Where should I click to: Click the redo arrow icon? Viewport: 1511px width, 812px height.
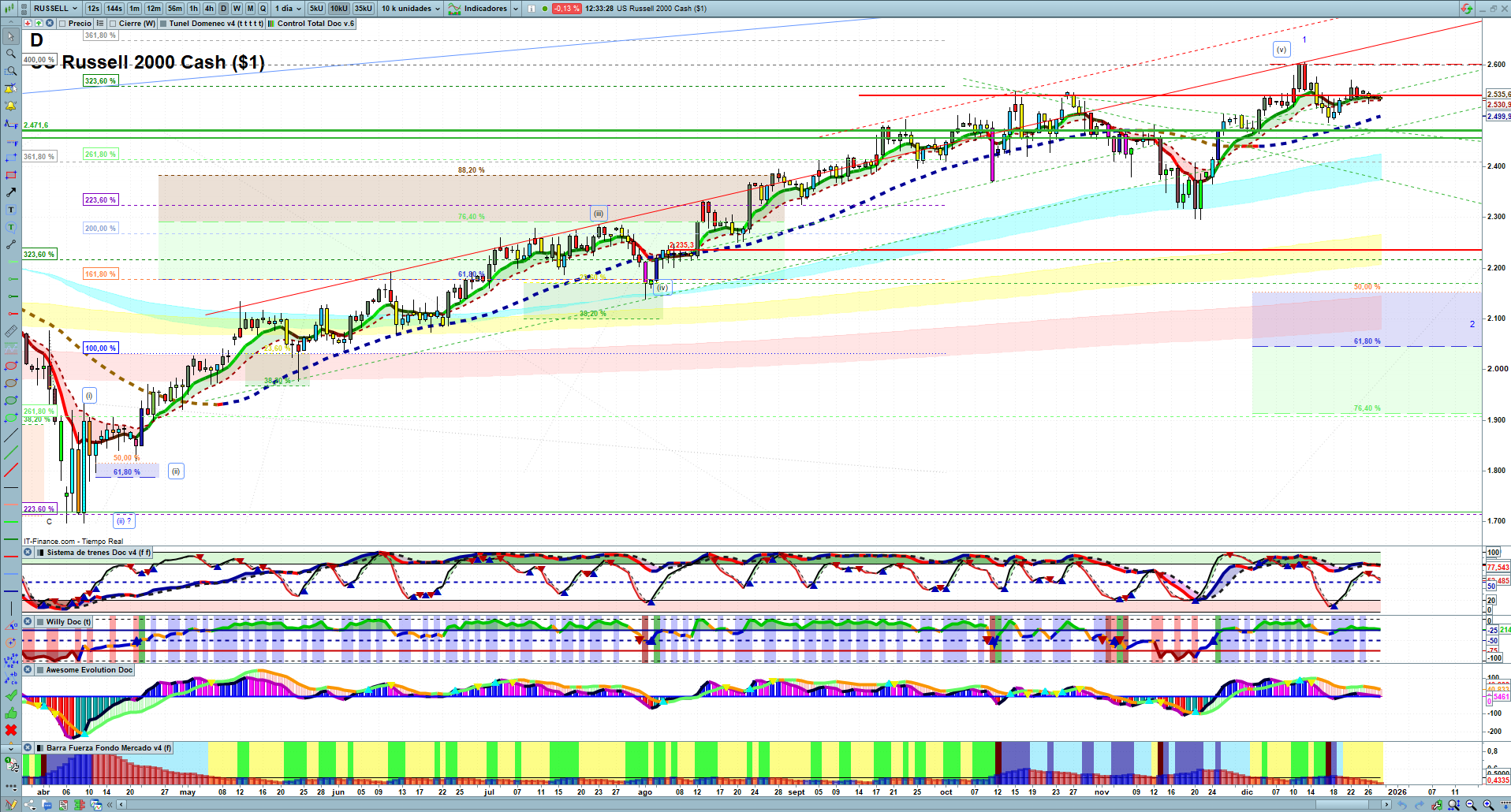pos(1420,805)
